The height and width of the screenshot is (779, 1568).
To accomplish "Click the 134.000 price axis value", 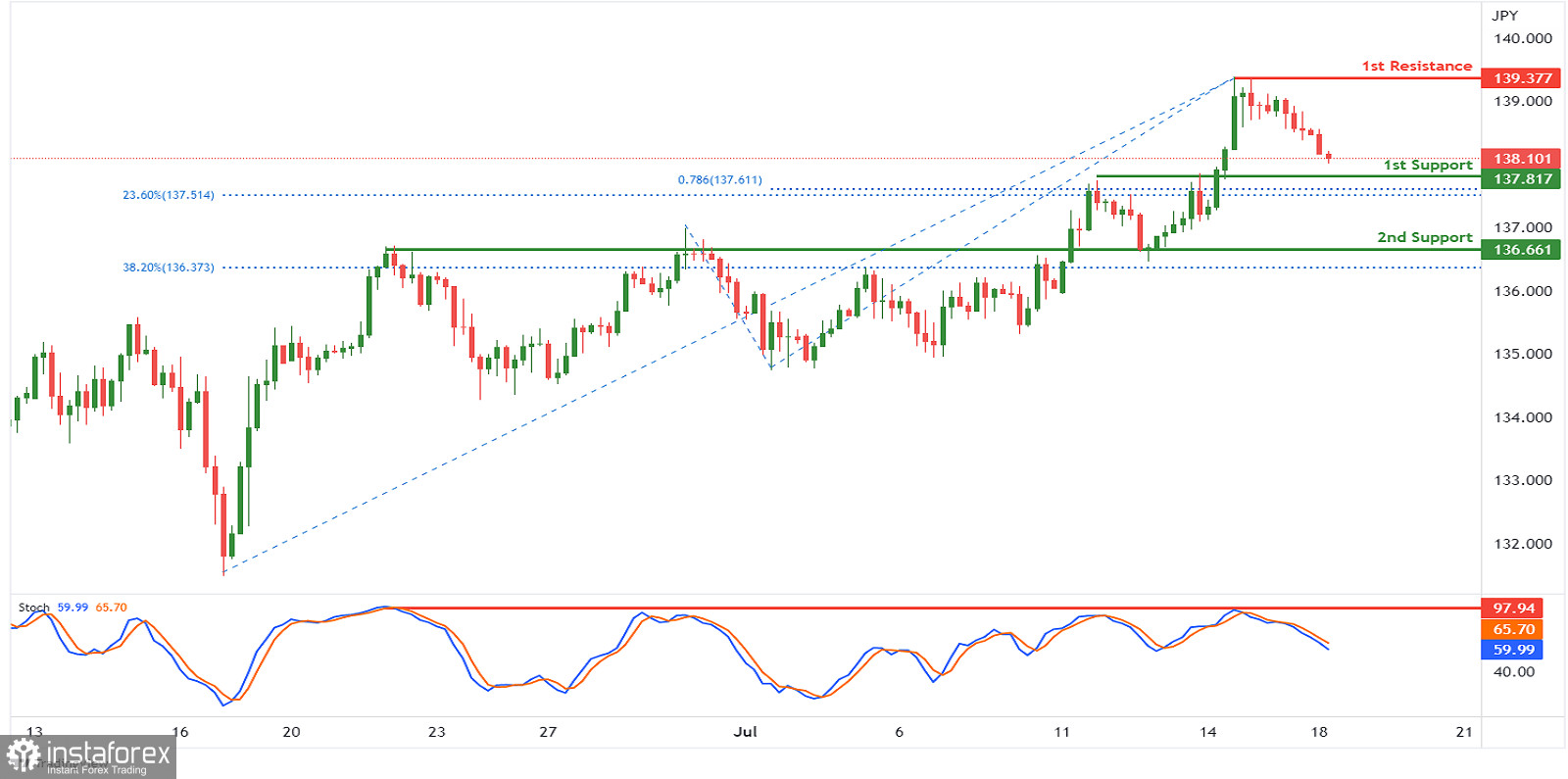I will 1522,417.
